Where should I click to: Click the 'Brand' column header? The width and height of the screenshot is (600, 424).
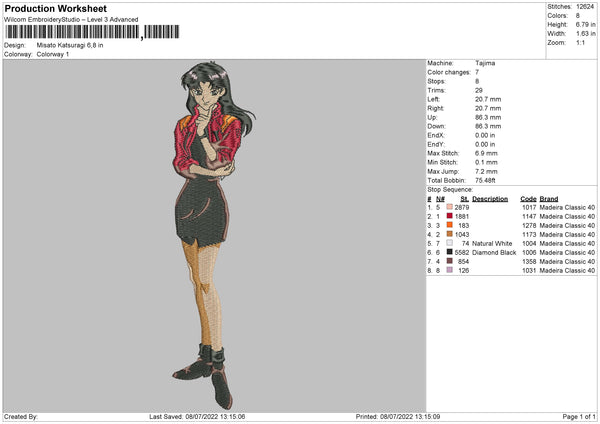549,199
